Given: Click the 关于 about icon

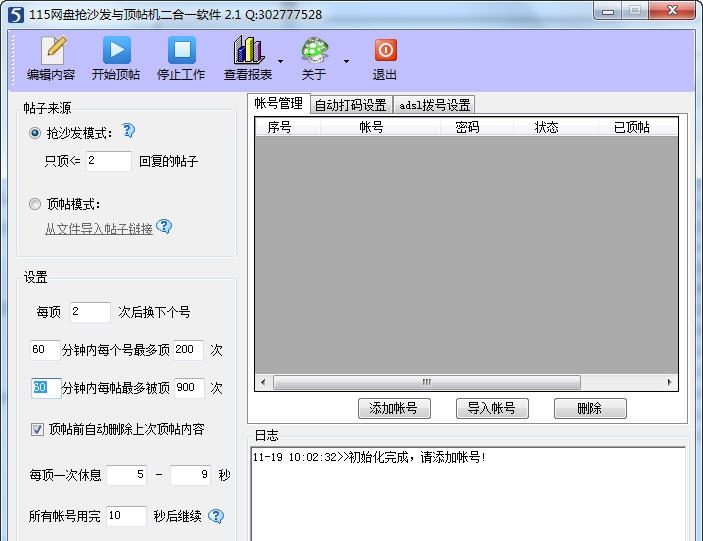Looking at the screenshot, I should click(x=314, y=52).
